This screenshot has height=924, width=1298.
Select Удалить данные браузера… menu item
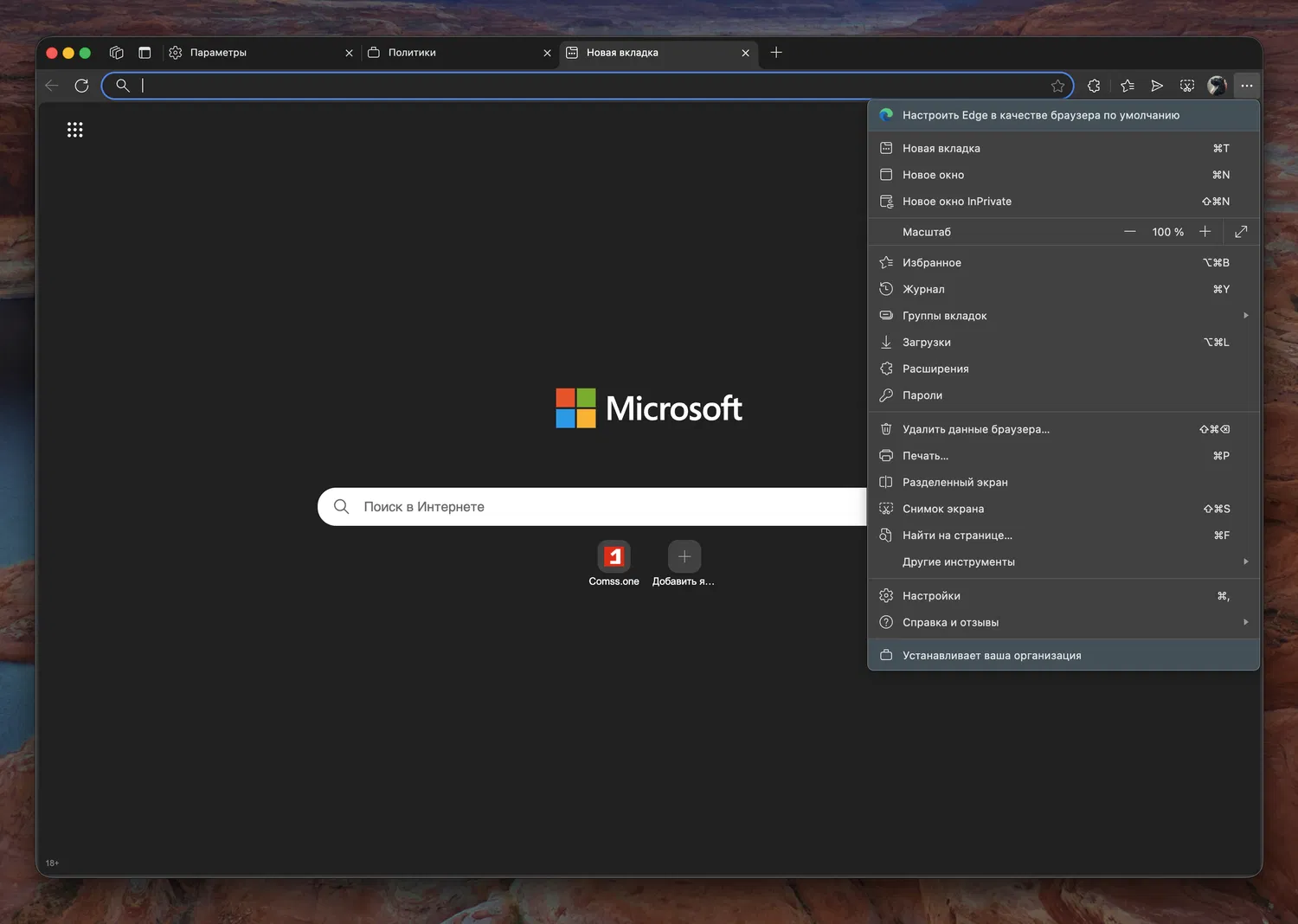click(1063, 429)
